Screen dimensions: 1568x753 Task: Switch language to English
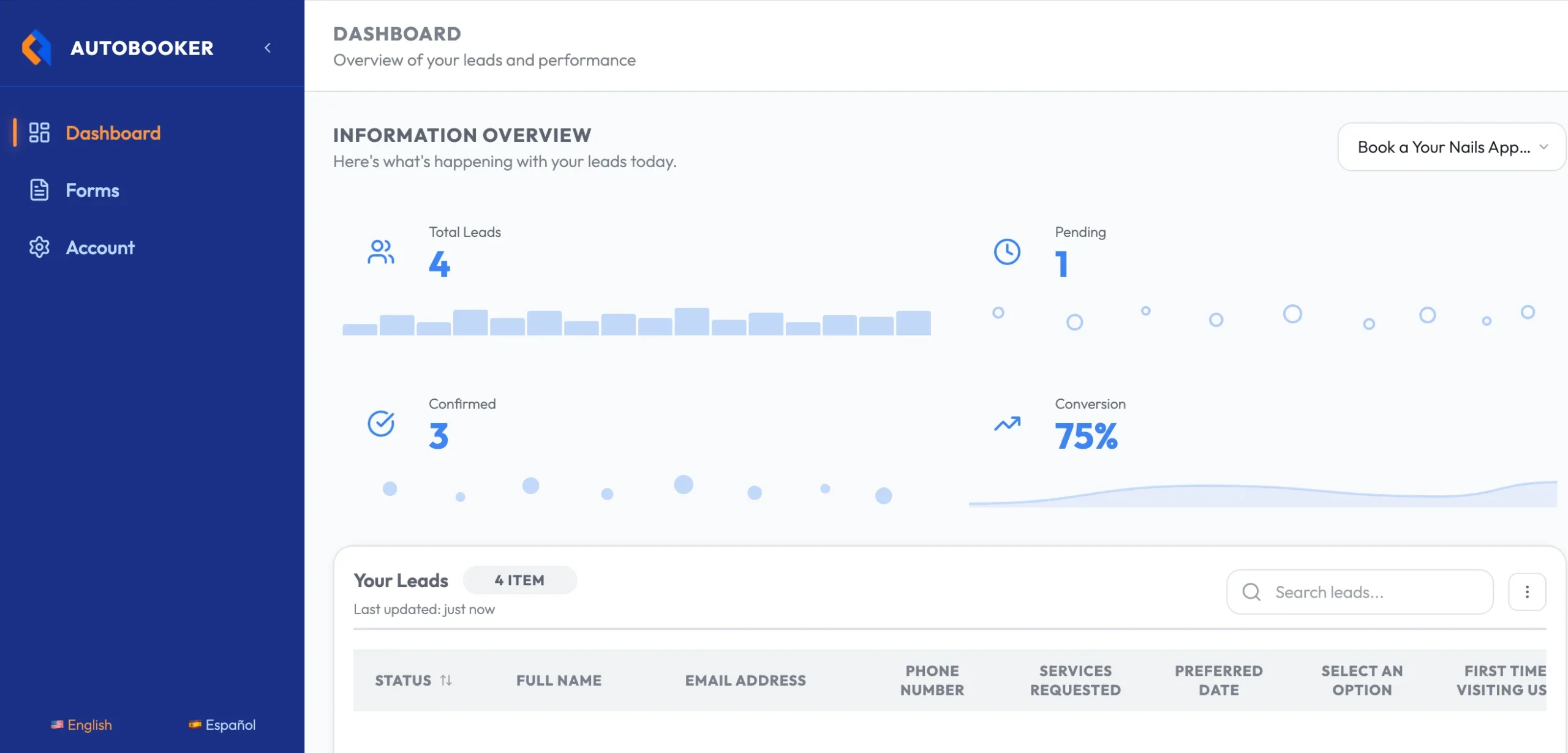click(x=81, y=725)
